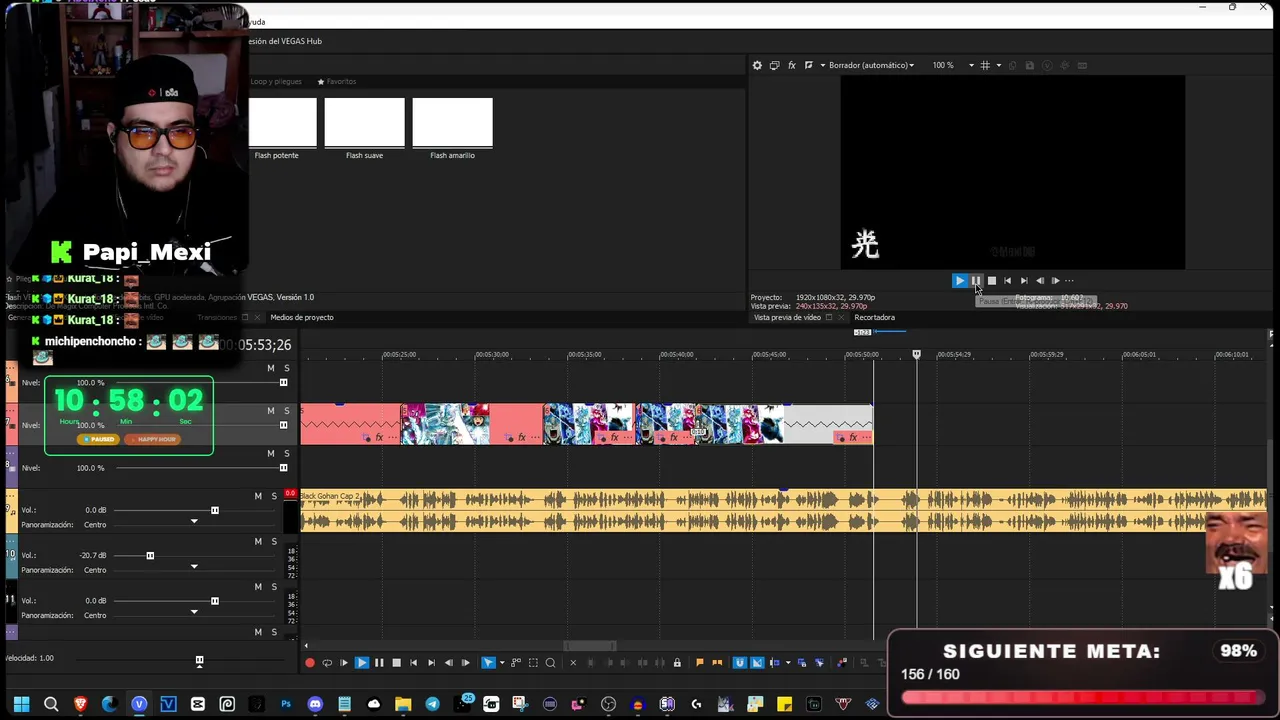Switch to the Medios de proyecto tab
This screenshot has height=720, width=1280.
pos(302,317)
